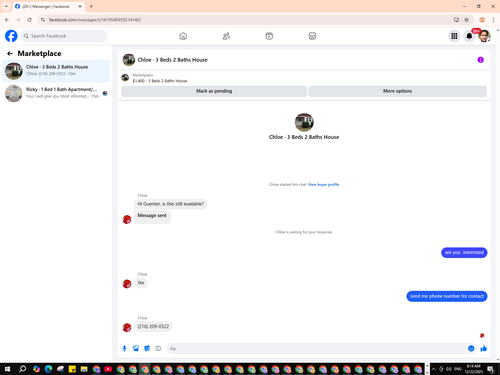
Task: Click the Chloe chat header title
Action: tap(172, 60)
